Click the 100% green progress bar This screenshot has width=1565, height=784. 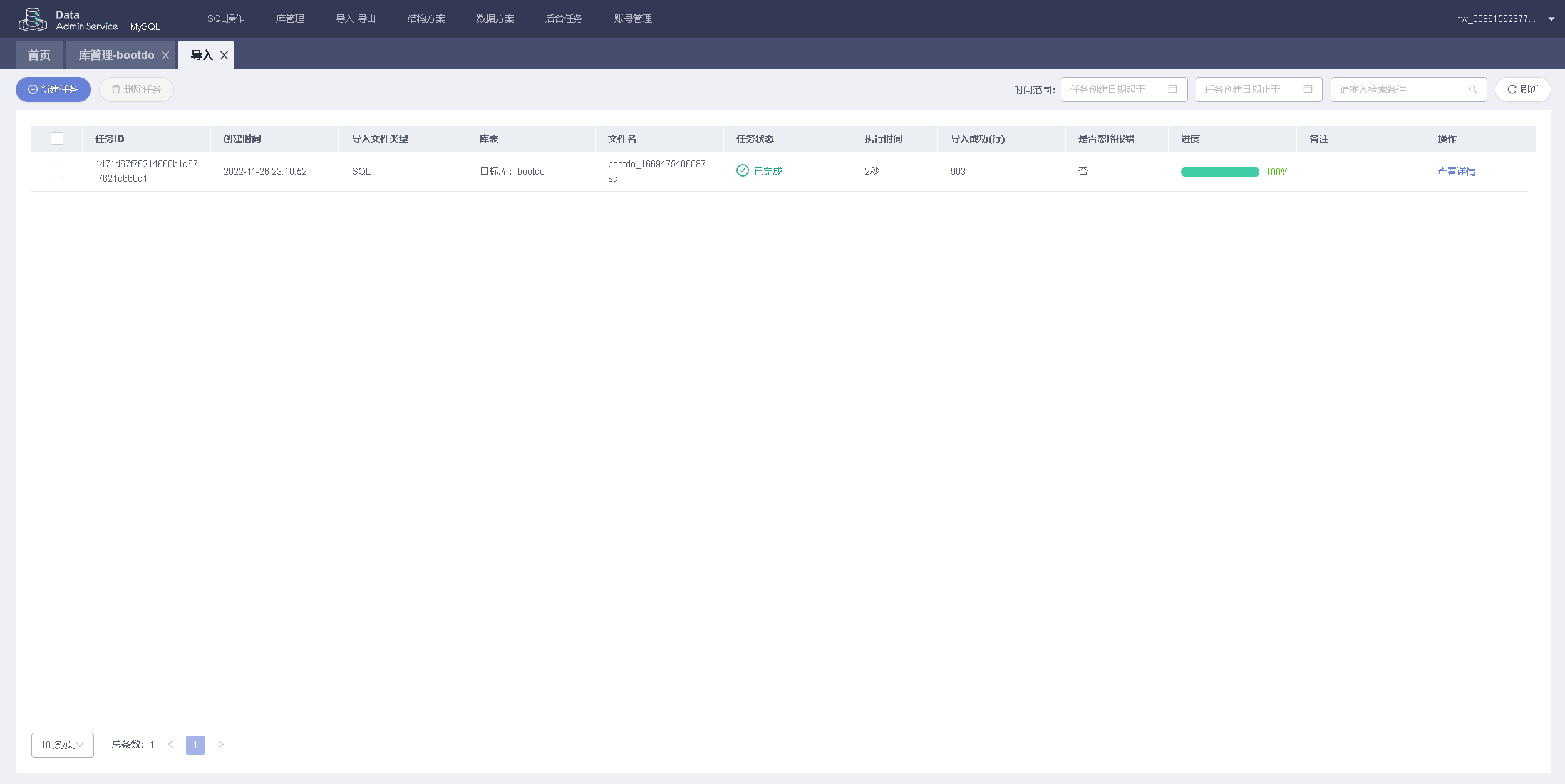[x=1219, y=172]
